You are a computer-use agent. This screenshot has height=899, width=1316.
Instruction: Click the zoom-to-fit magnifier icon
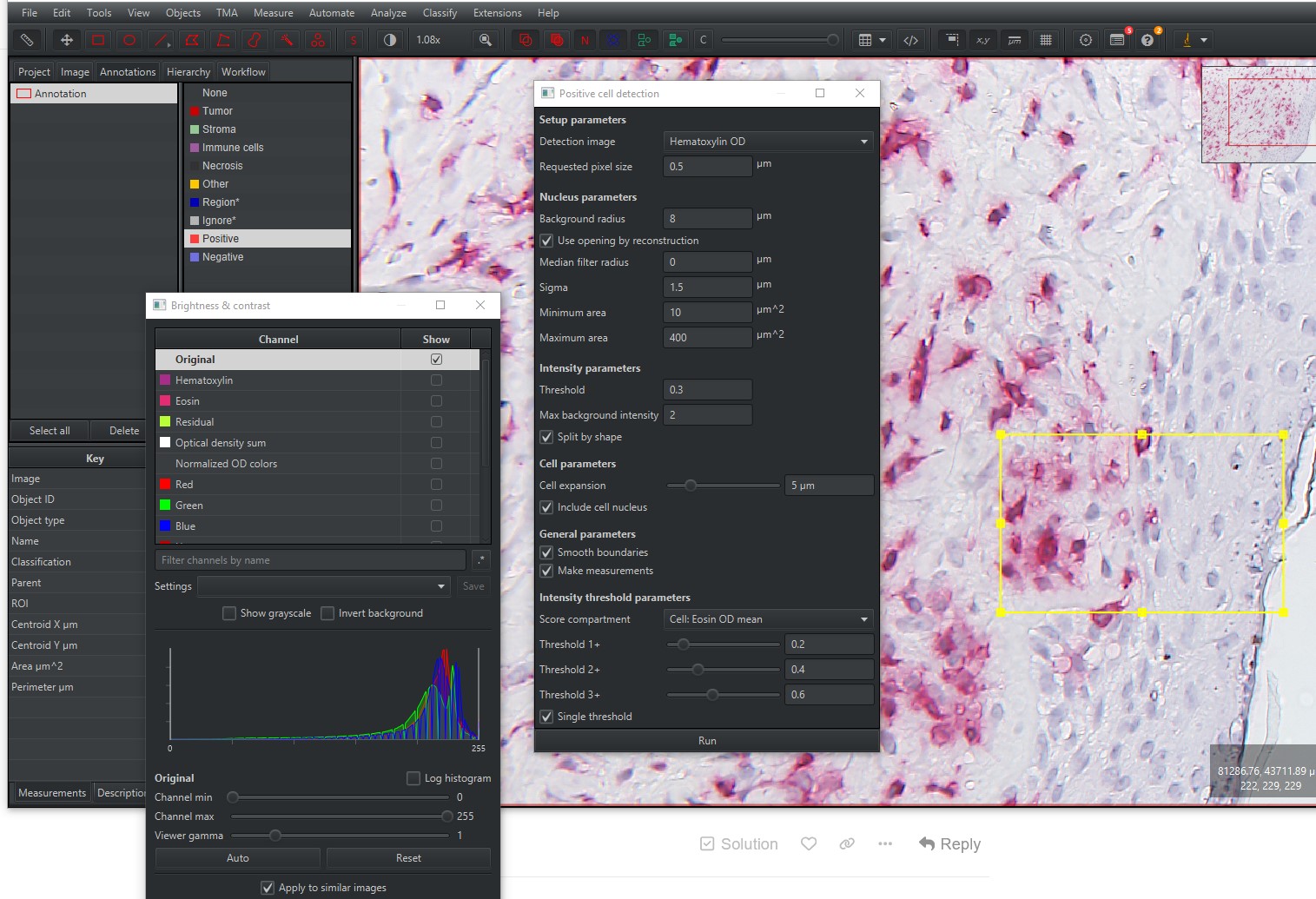pos(486,40)
